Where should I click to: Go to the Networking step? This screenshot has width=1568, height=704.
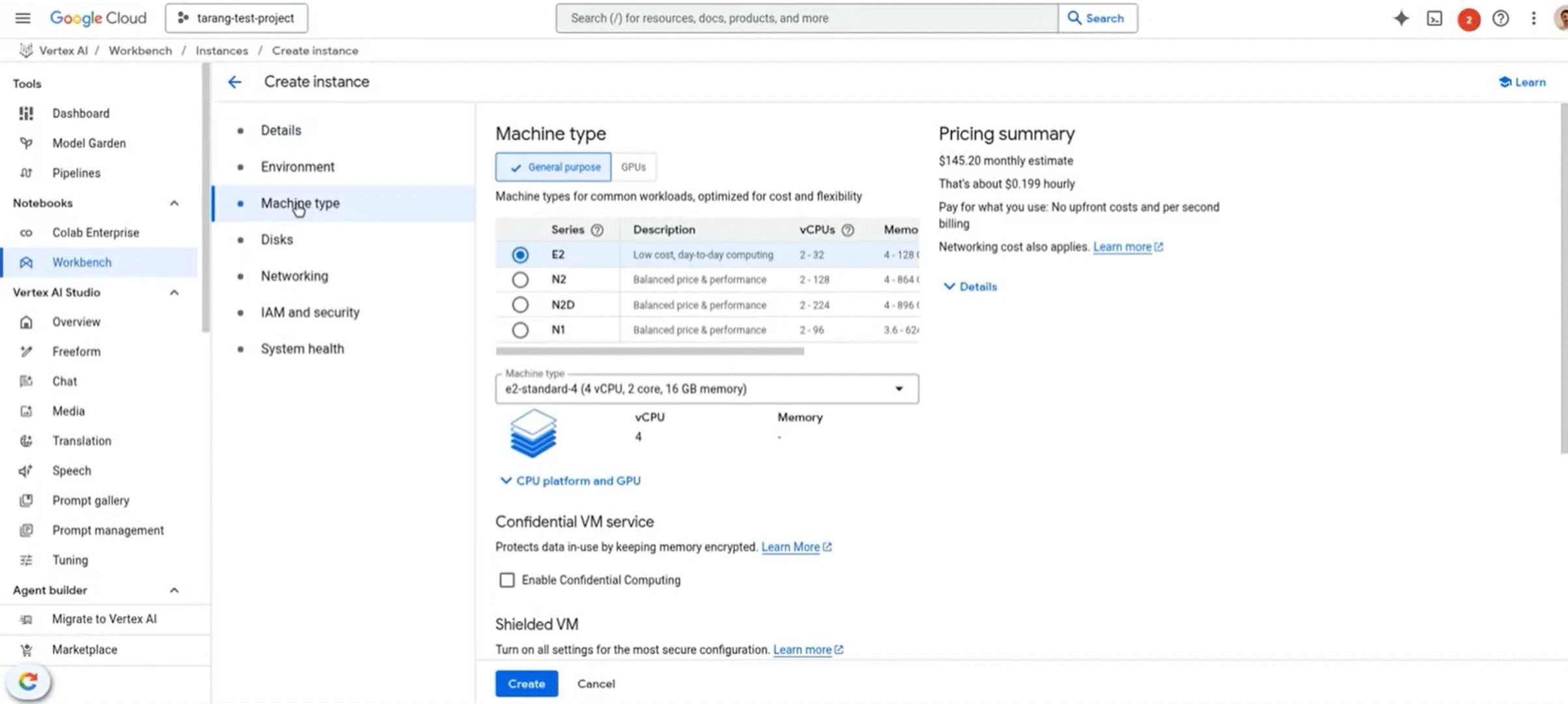[x=295, y=276]
